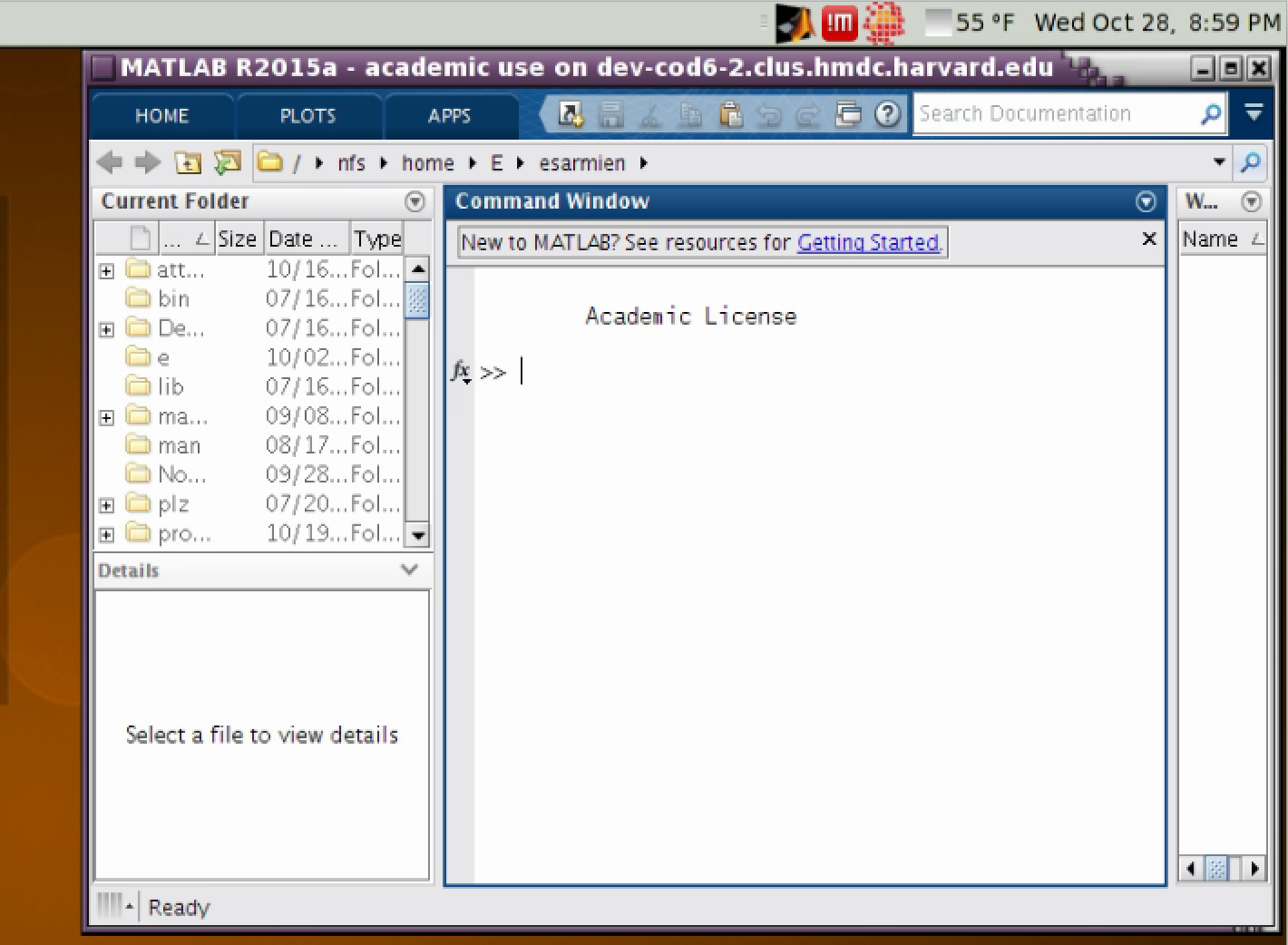
Task: Click the red dotted globe tray icon
Action: pos(883,23)
